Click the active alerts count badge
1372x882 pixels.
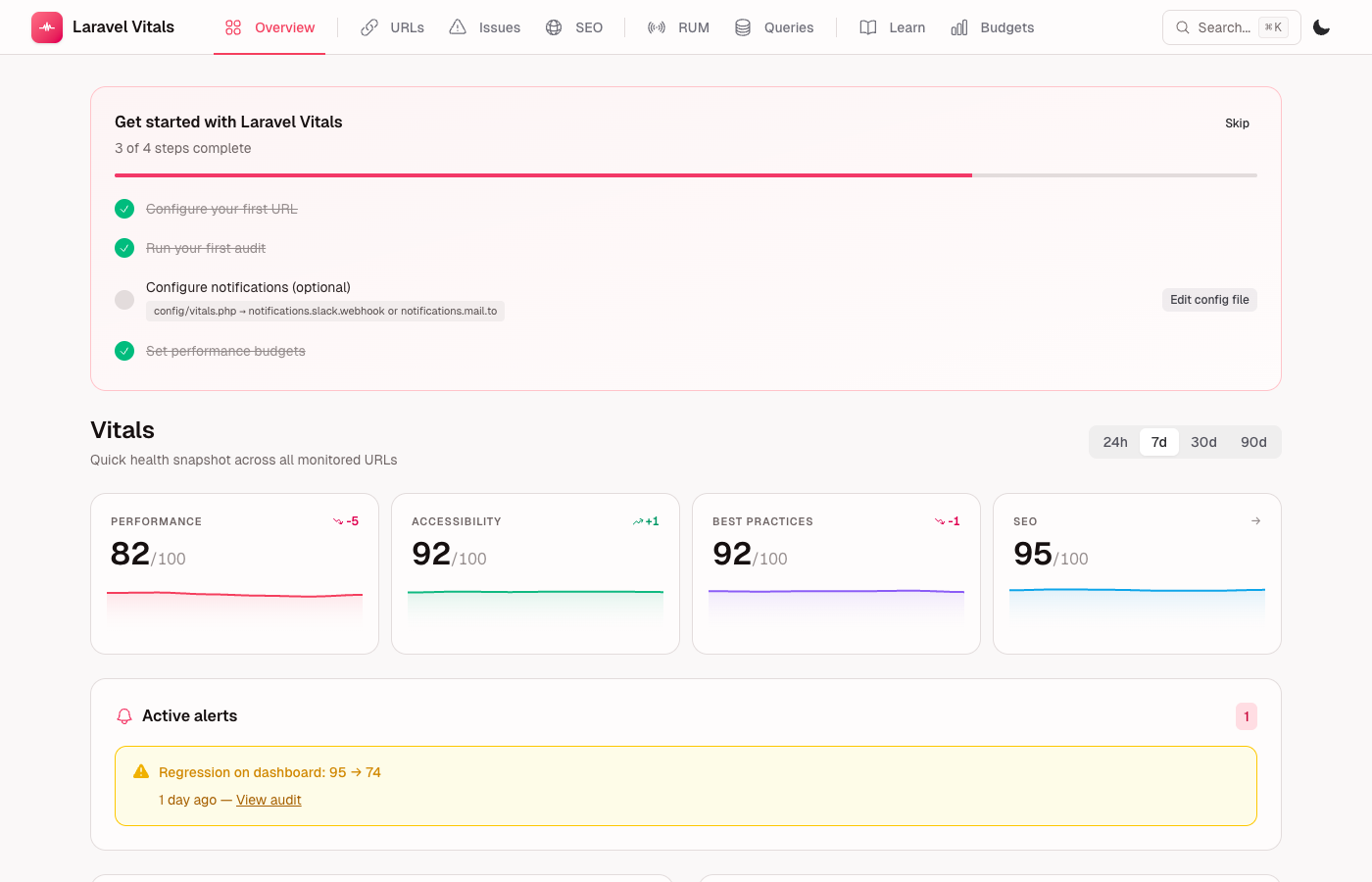click(1247, 716)
